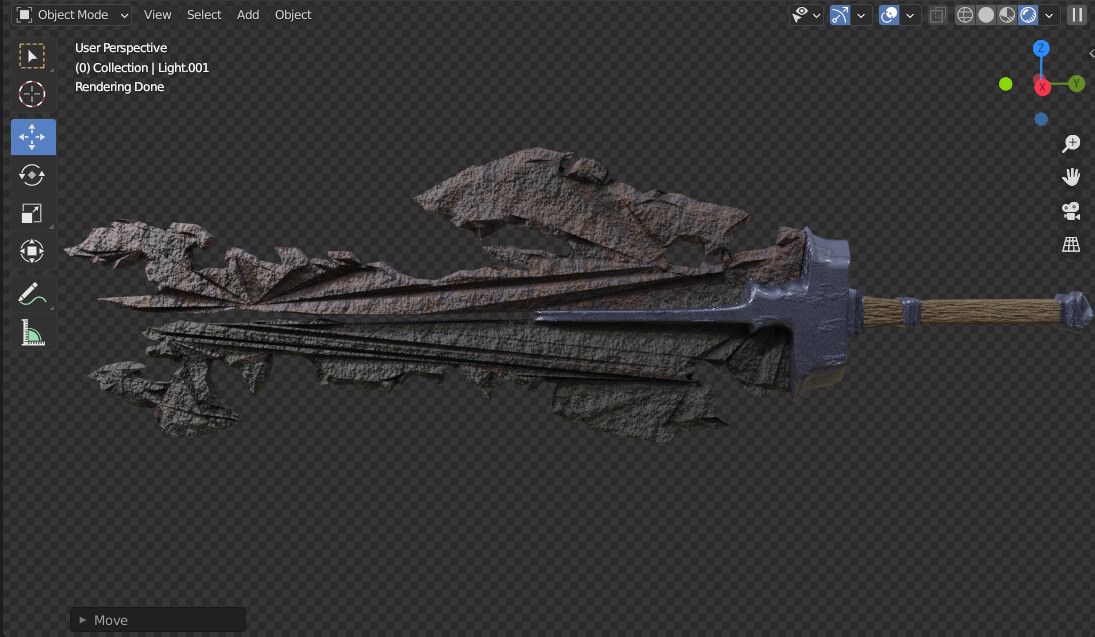
Task: Click the Zoom icon in the viewport sidebar
Action: coord(1070,143)
